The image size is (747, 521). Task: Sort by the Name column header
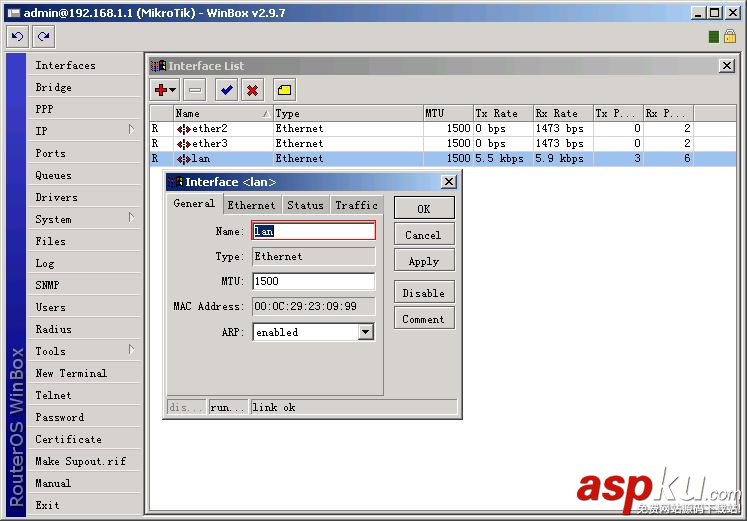click(223, 113)
